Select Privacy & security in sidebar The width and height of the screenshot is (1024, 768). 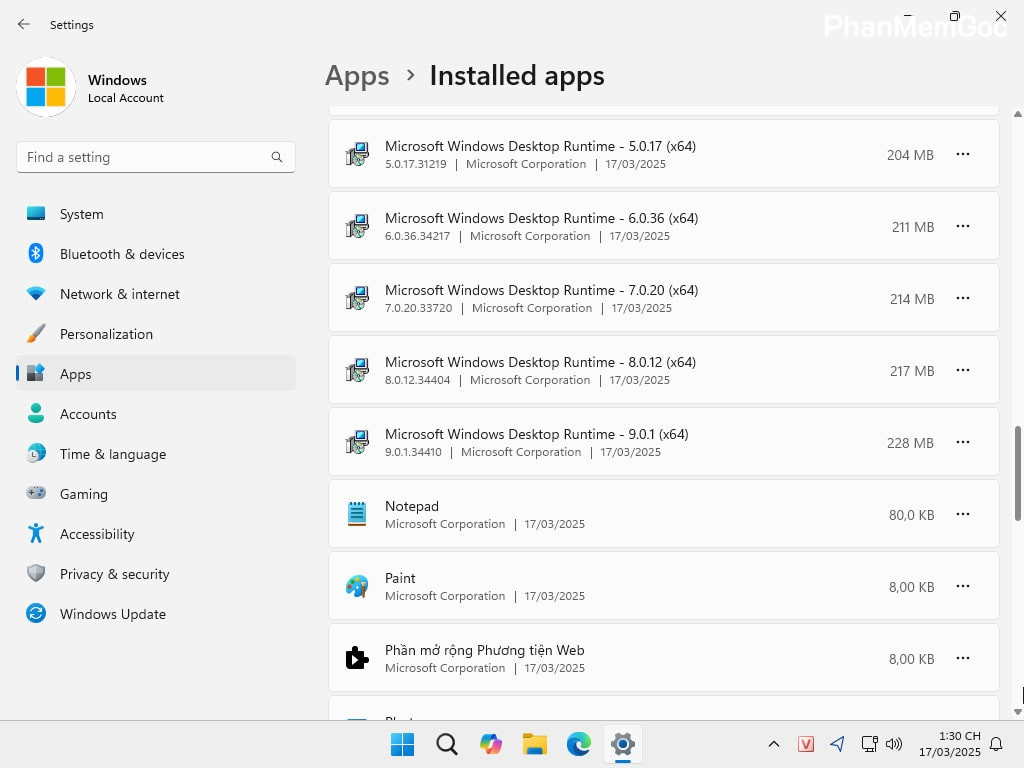(114, 574)
